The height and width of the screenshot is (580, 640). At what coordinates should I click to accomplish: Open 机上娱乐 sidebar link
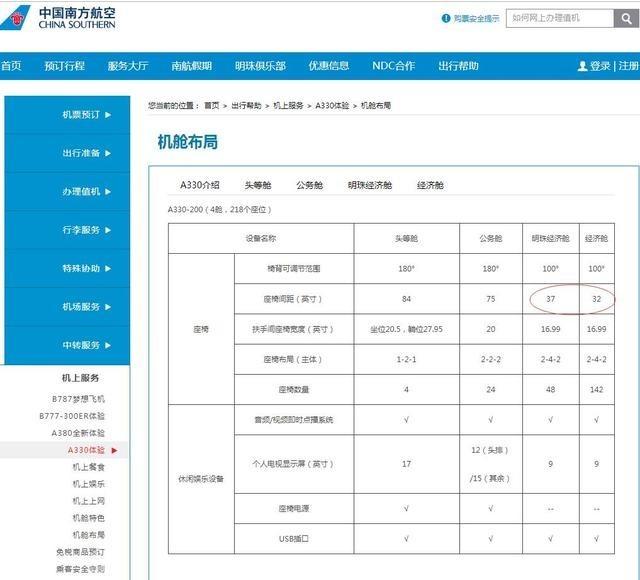coord(89,484)
